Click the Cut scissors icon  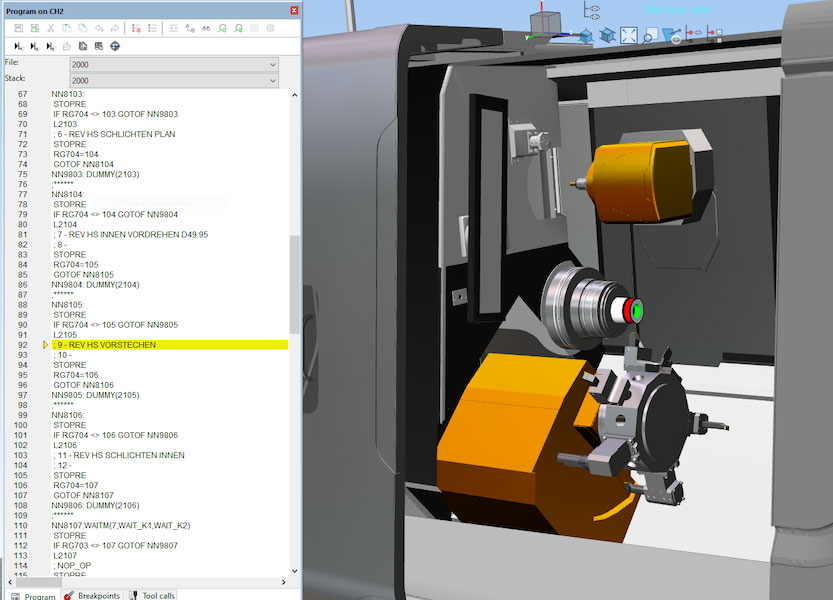(51, 28)
